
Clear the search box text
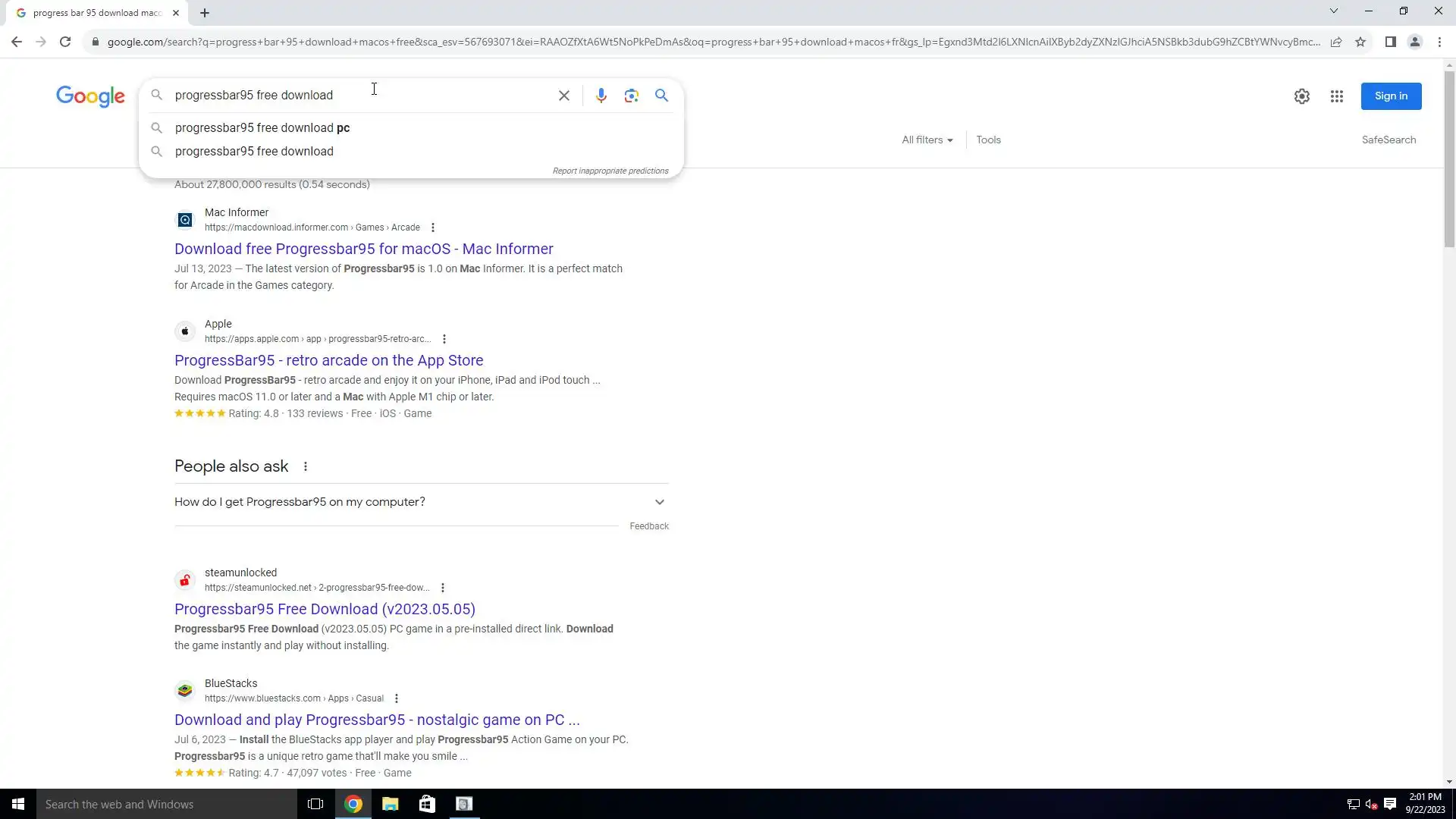coord(563,96)
